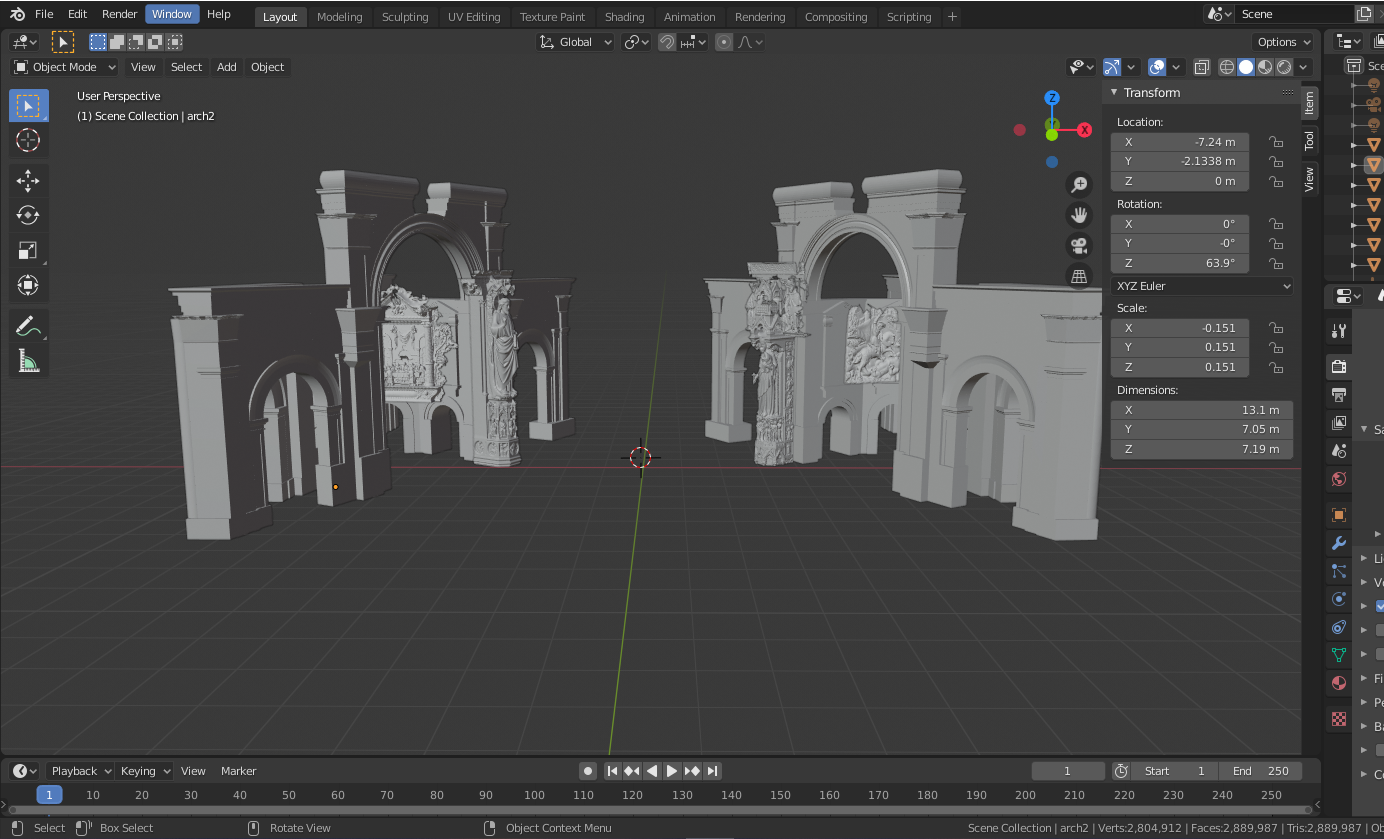Open the Modifiers wrench icon
This screenshot has height=839, width=1384.
point(1339,543)
